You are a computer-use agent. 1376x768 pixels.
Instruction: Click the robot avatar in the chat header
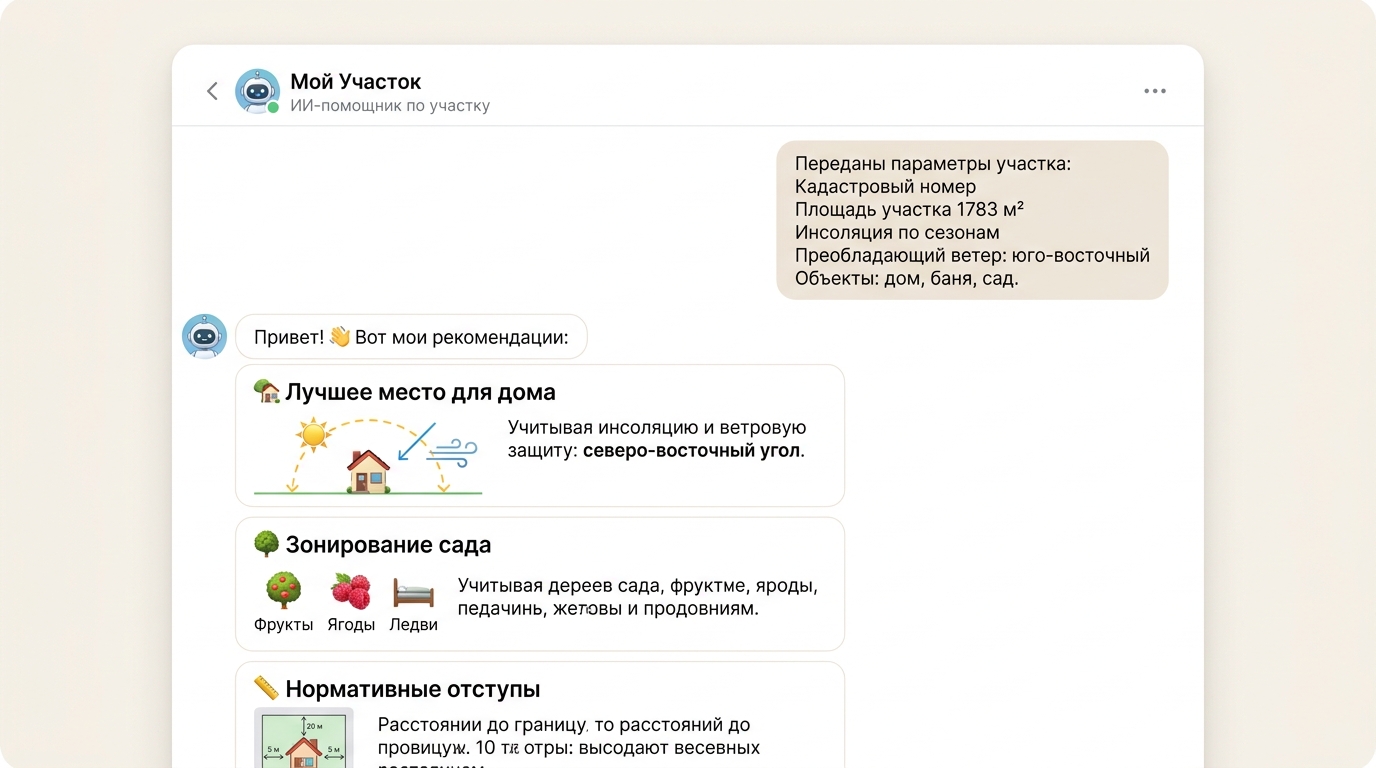pyautogui.click(x=257, y=91)
